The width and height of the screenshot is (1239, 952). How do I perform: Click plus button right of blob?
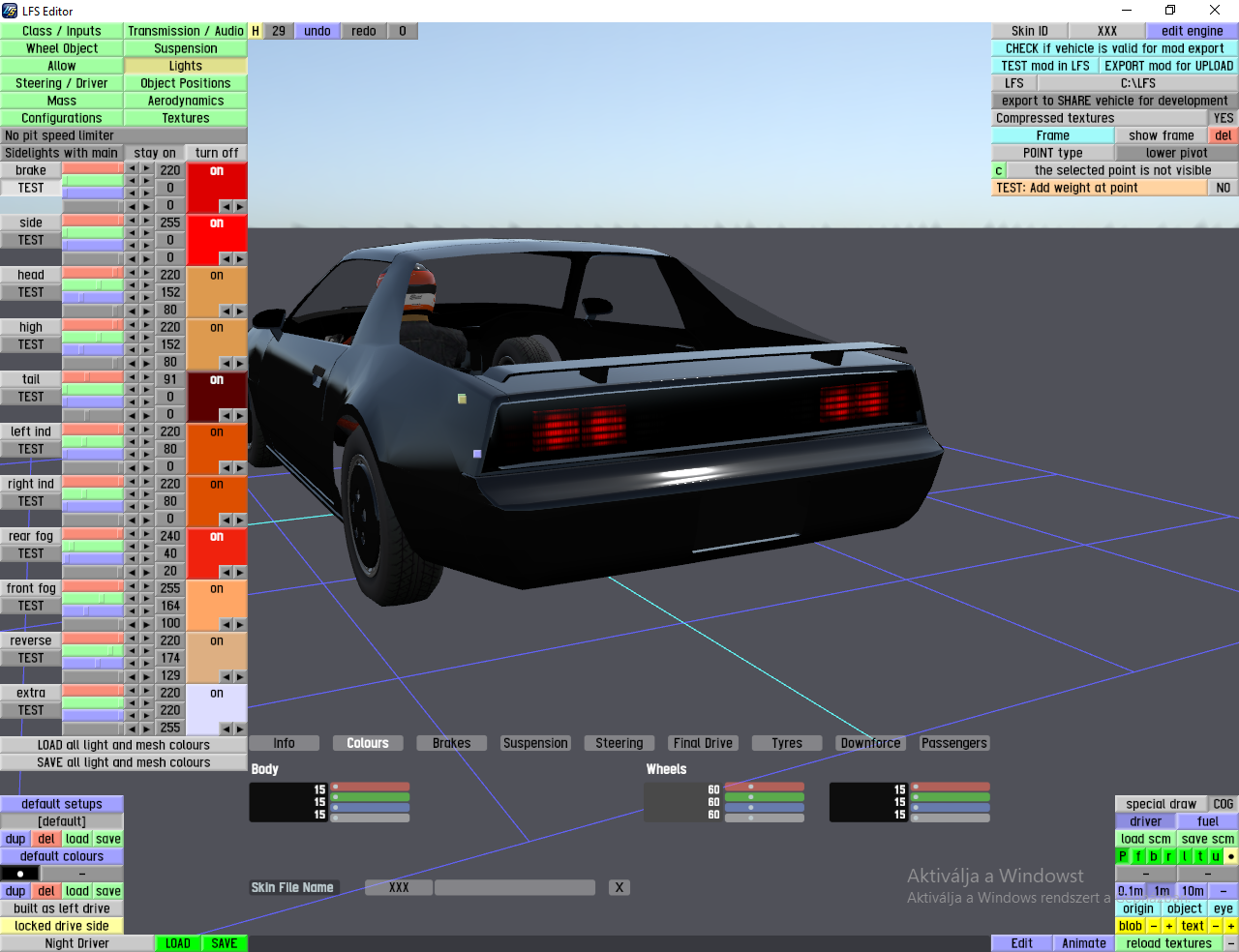tap(1169, 926)
